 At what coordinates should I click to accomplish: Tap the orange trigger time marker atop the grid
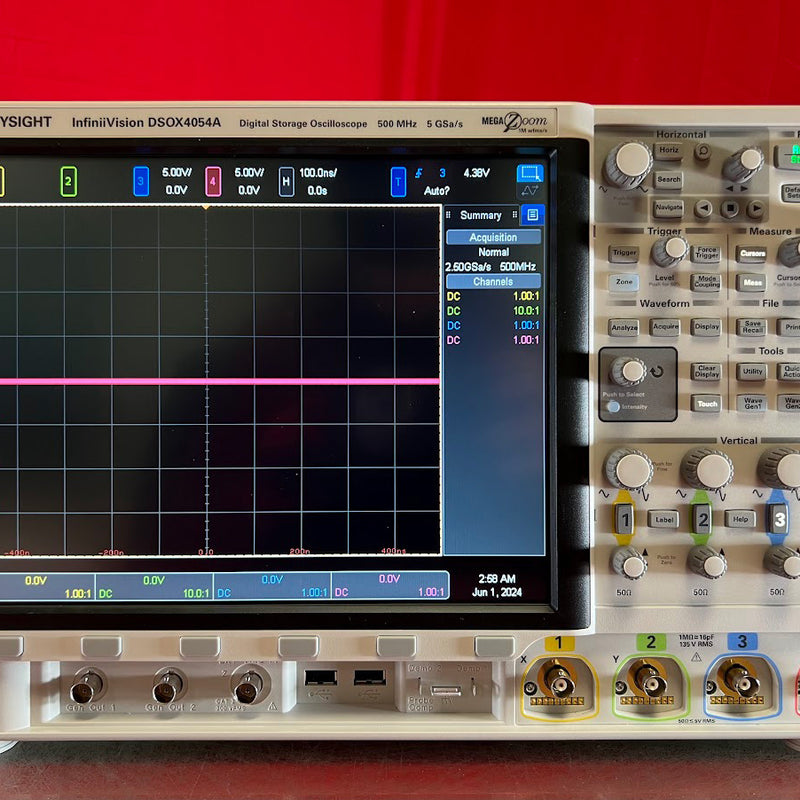point(206,207)
